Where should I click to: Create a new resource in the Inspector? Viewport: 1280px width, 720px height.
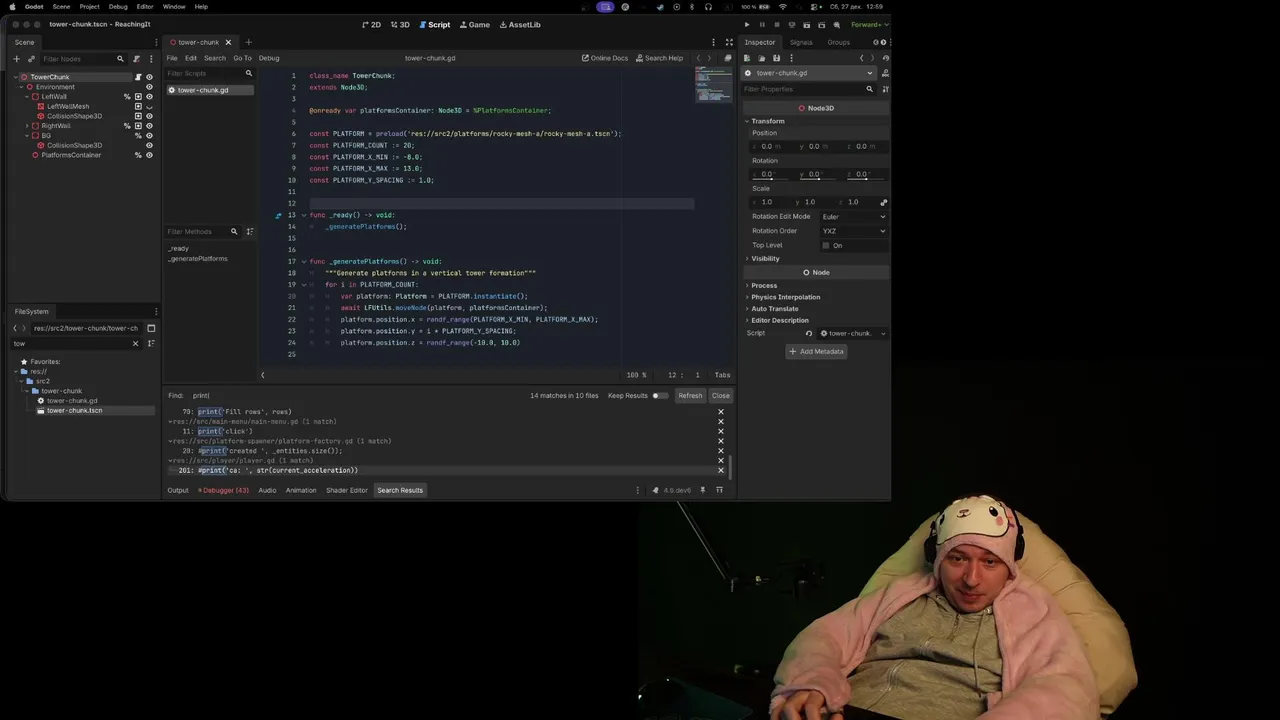pyautogui.click(x=748, y=58)
